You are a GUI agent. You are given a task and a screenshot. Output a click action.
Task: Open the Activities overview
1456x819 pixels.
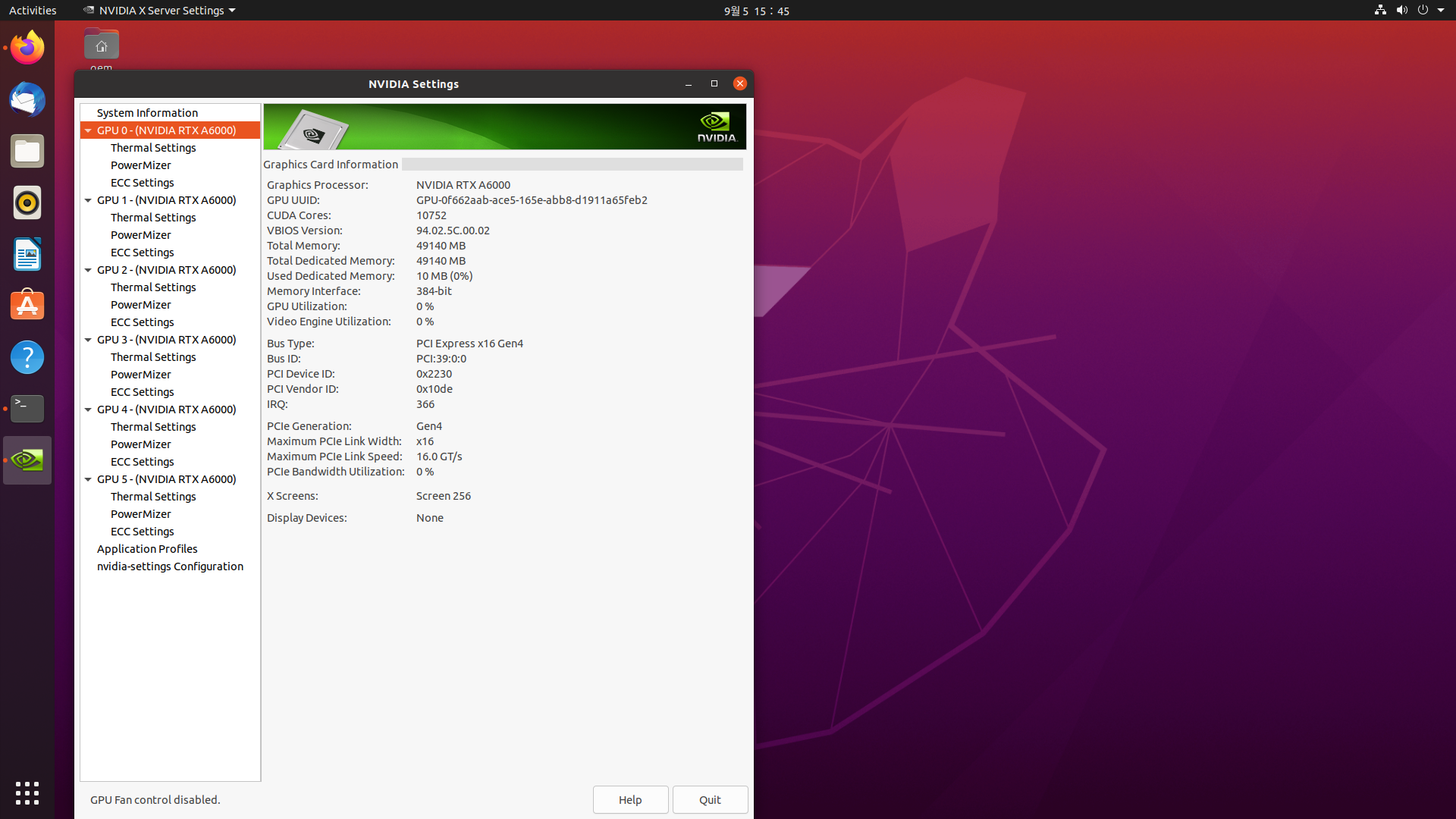tap(33, 10)
